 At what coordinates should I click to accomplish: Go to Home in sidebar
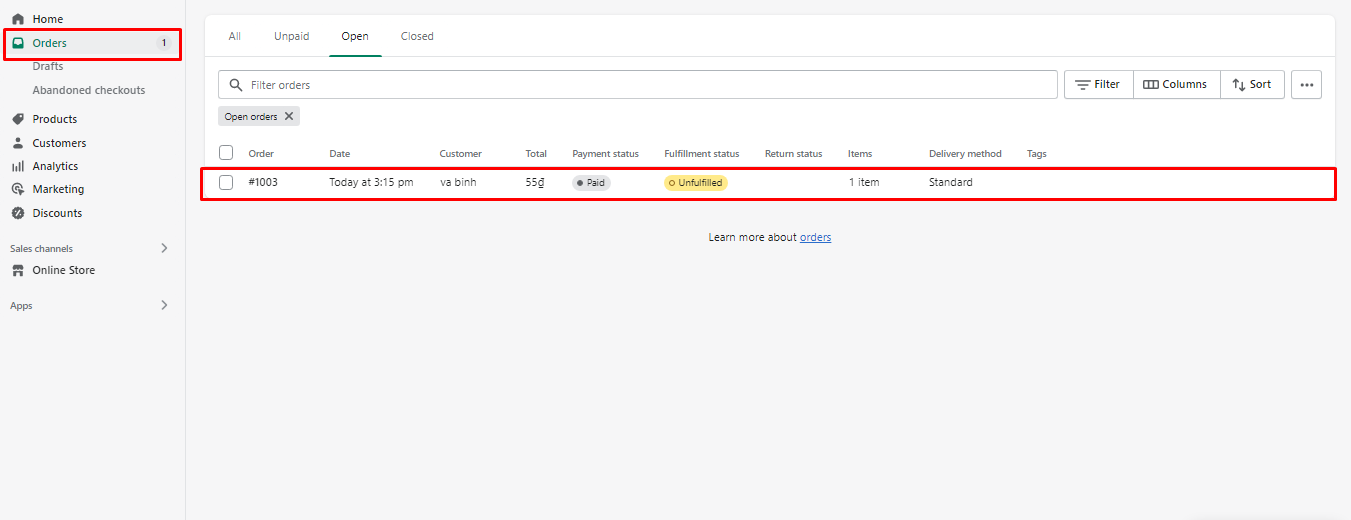pyautogui.click(x=48, y=19)
